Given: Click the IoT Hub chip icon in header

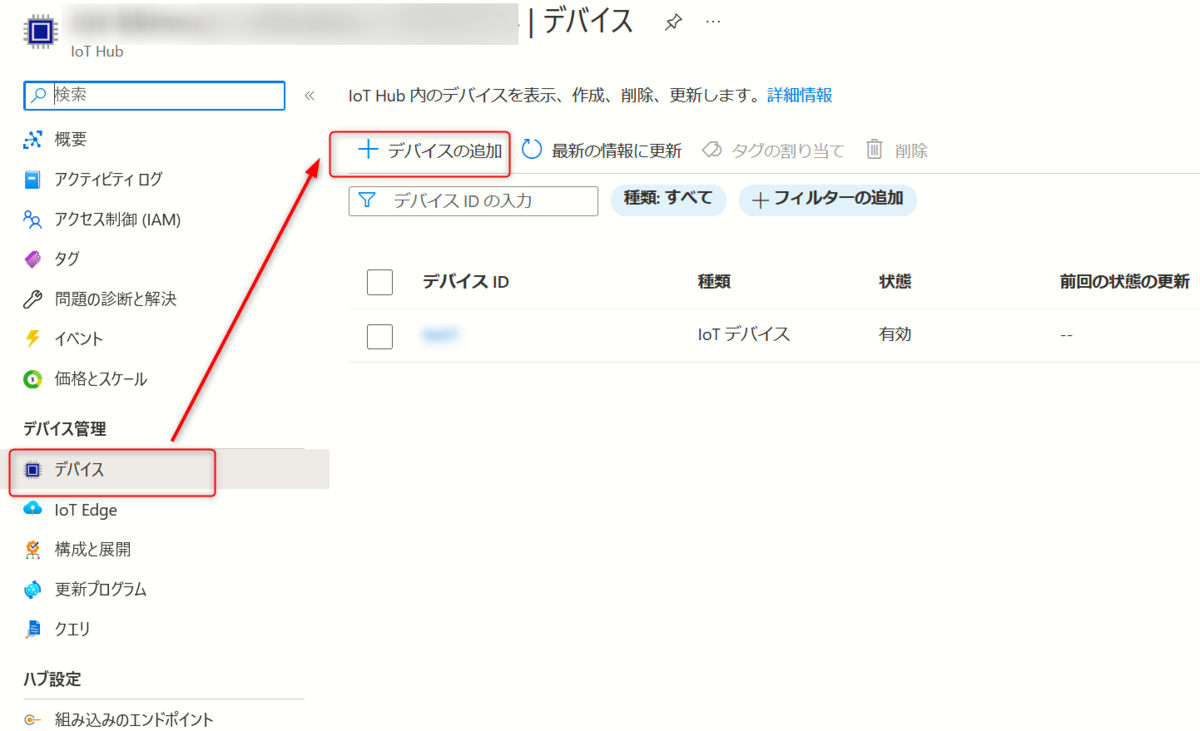Looking at the screenshot, I should (39, 33).
